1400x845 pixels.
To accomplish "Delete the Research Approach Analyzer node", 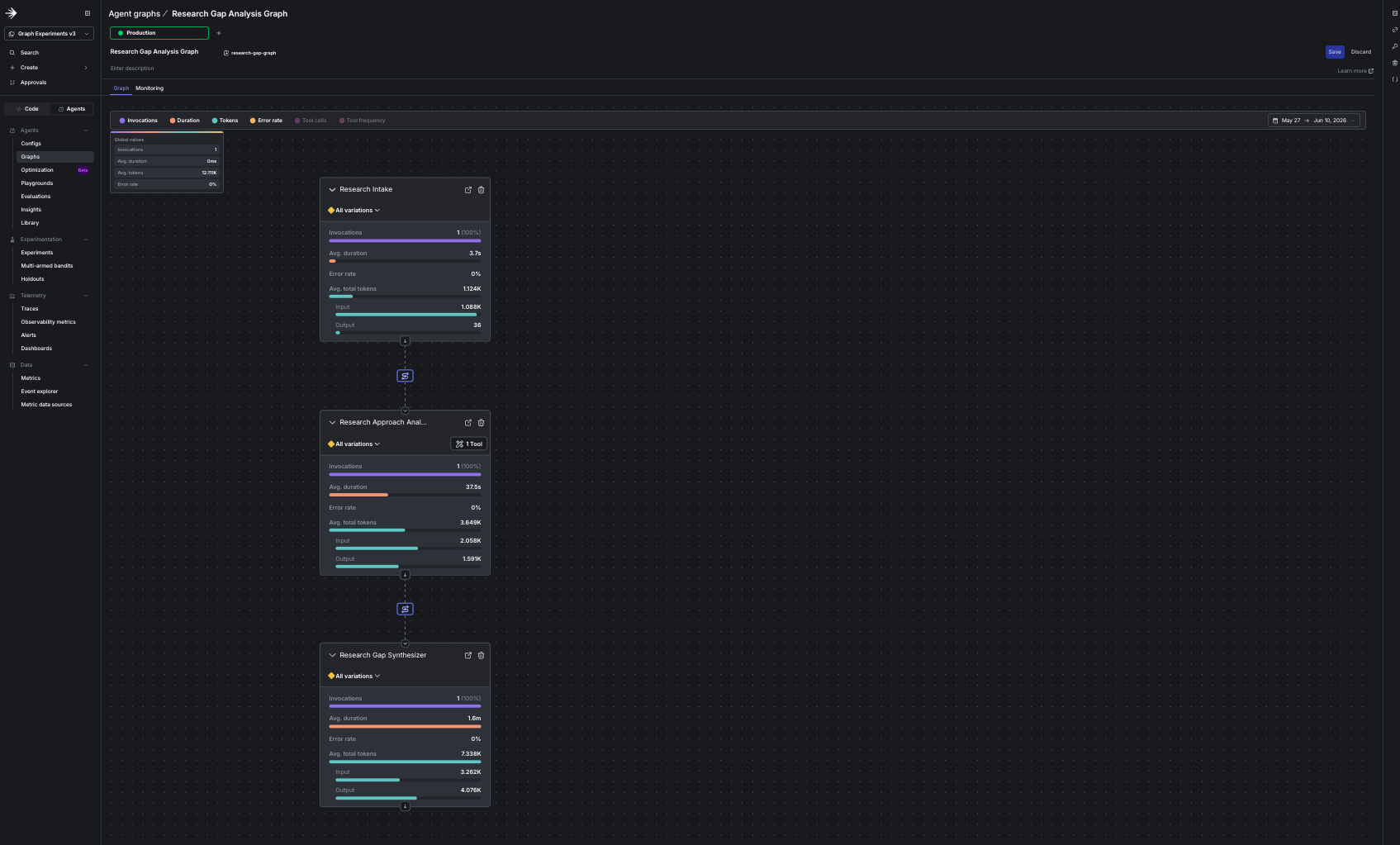I will [482, 423].
